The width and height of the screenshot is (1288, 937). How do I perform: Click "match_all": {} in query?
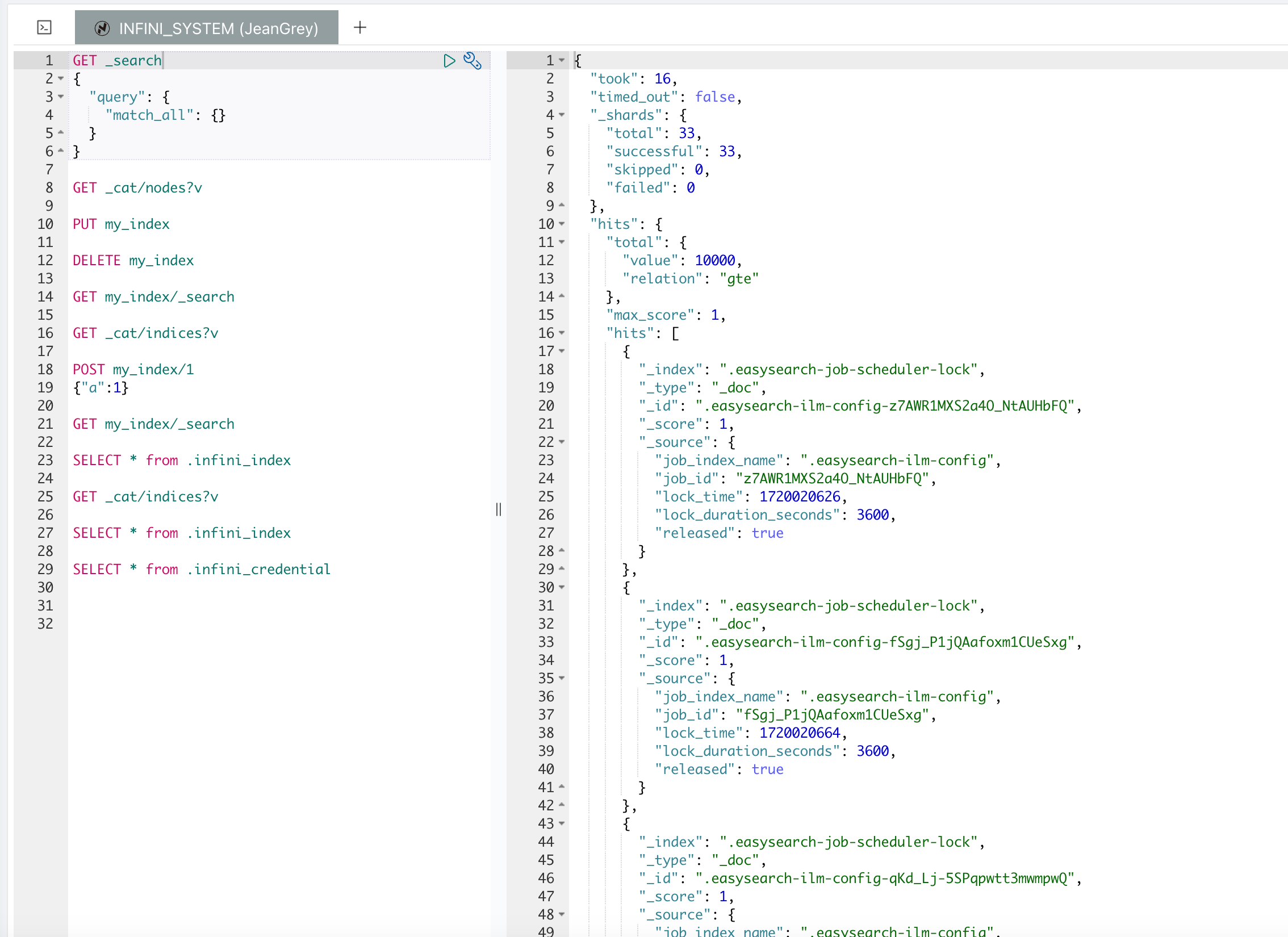coord(165,115)
